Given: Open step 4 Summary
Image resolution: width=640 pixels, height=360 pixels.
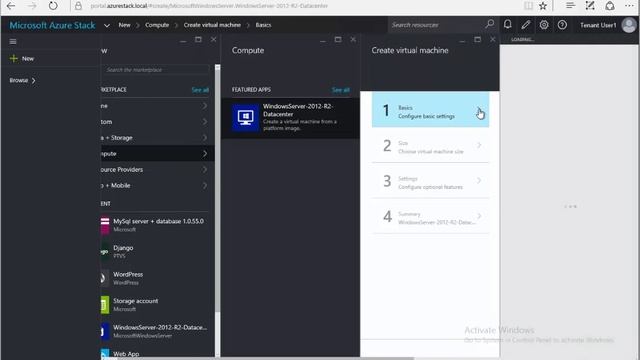Looking at the screenshot, I should (430, 217).
